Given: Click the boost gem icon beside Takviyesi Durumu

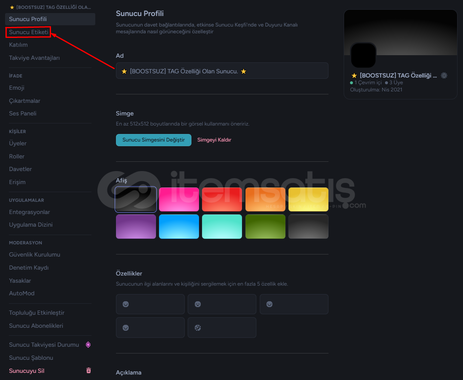Looking at the screenshot, I should coord(88,345).
